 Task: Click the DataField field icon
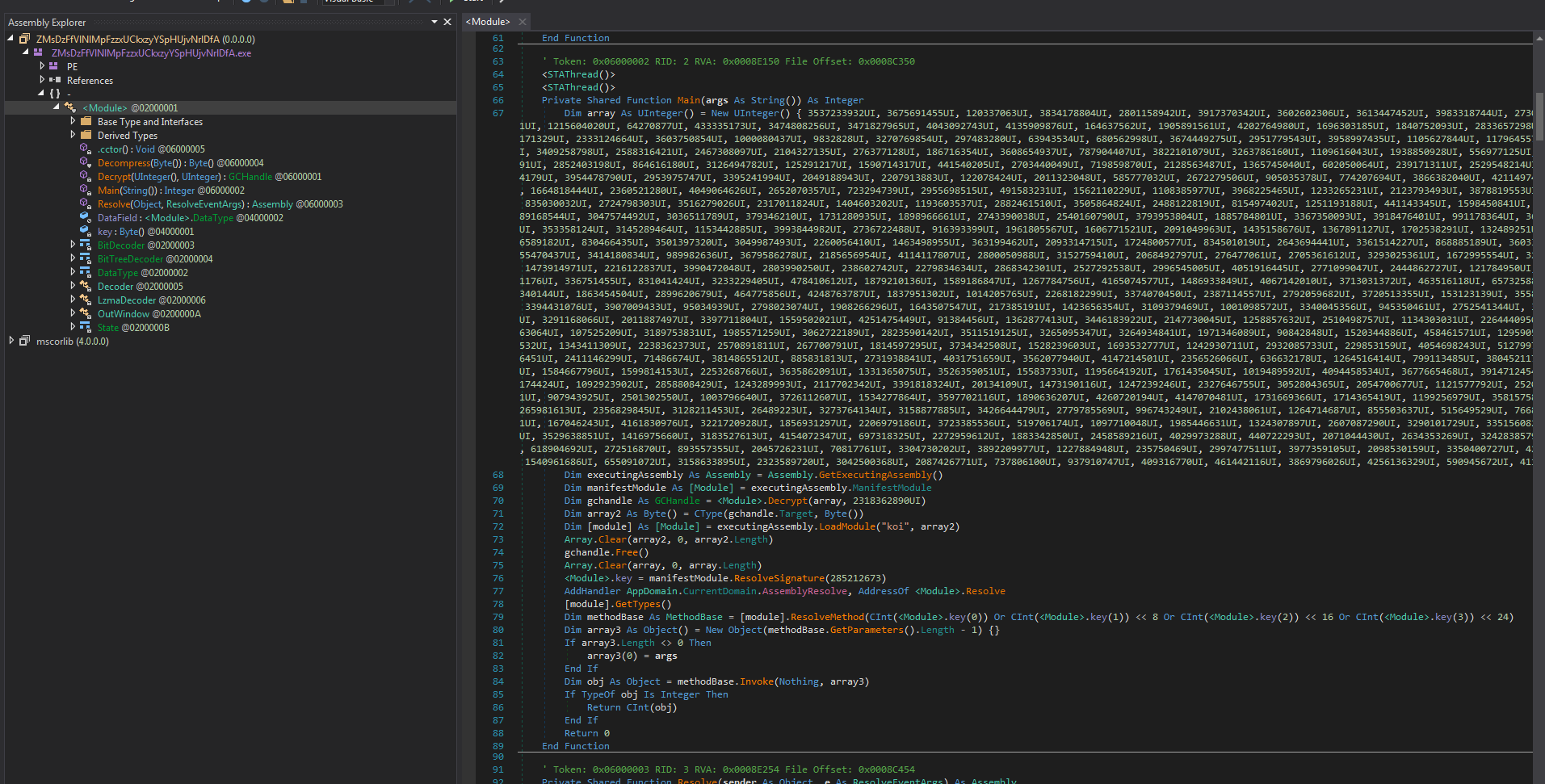(x=86, y=217)
